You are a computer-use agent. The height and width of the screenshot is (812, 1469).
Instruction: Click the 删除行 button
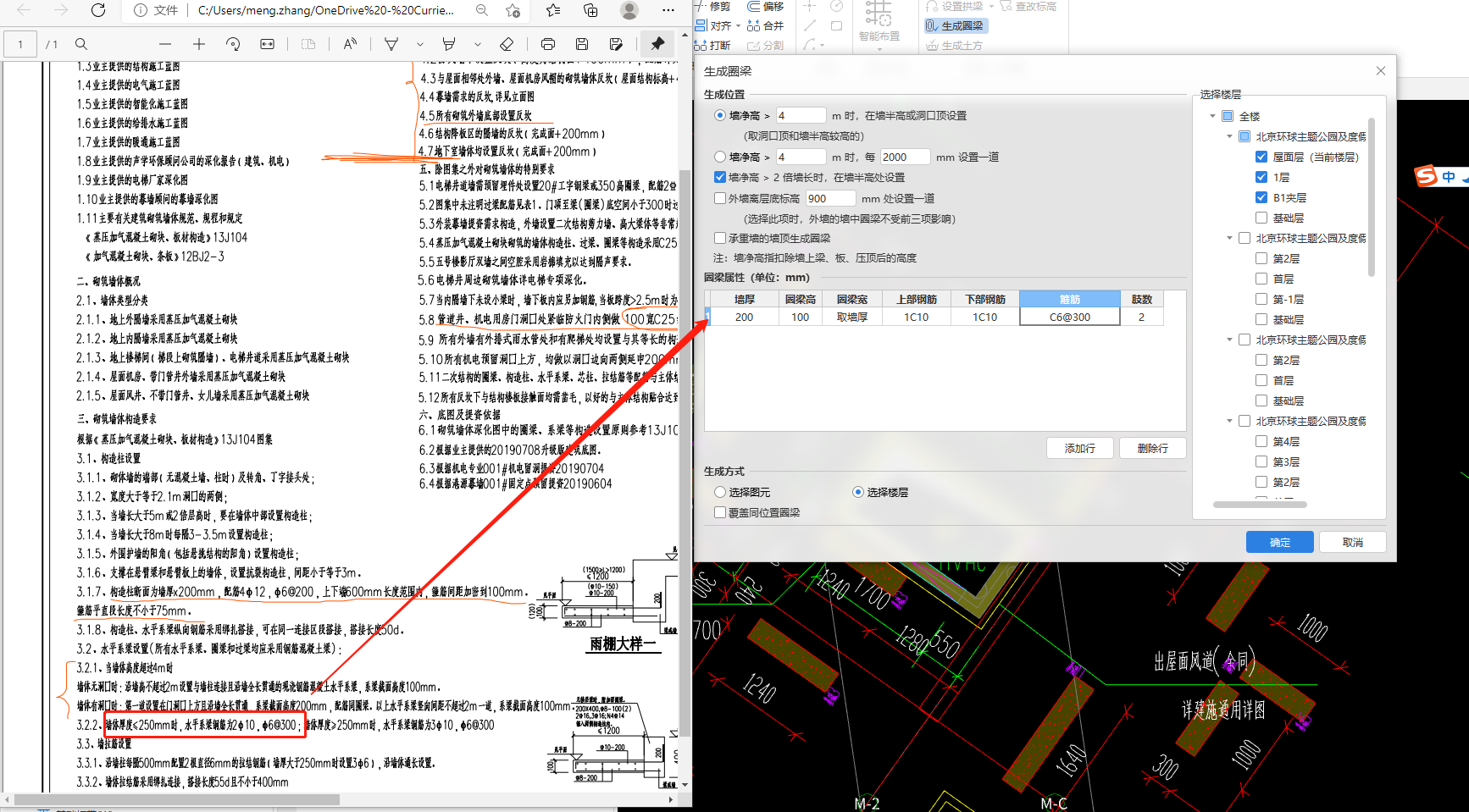(x=1153, y=448)
